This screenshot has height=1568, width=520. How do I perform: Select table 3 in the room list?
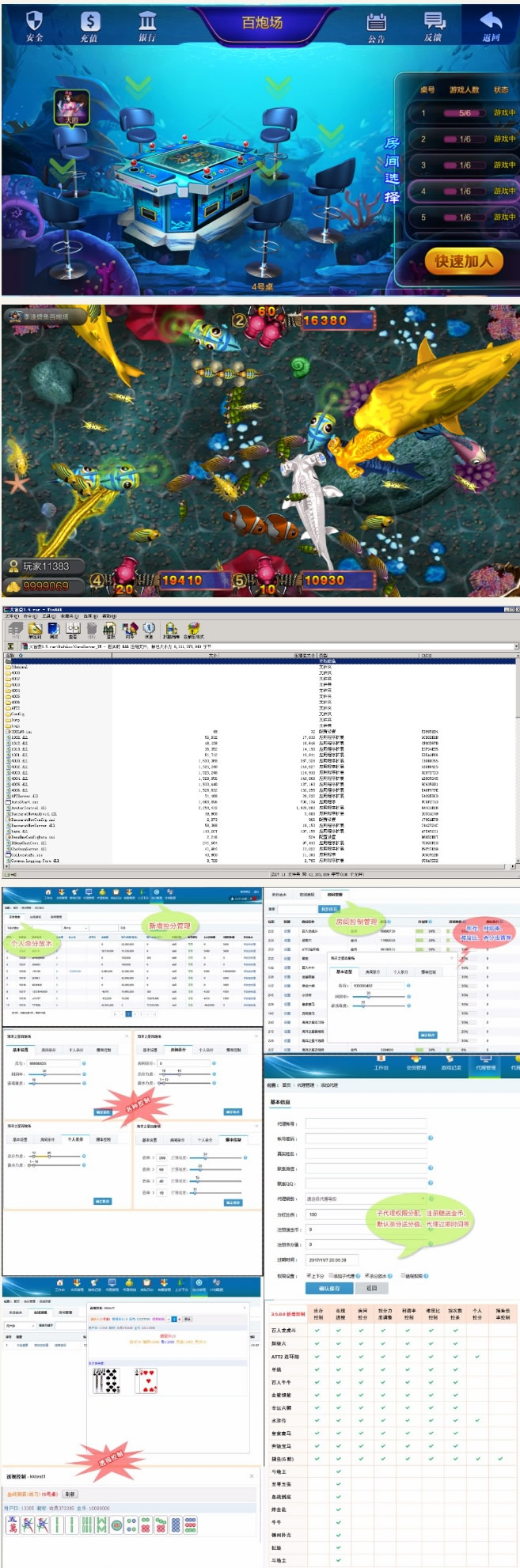tap(461, 165)
